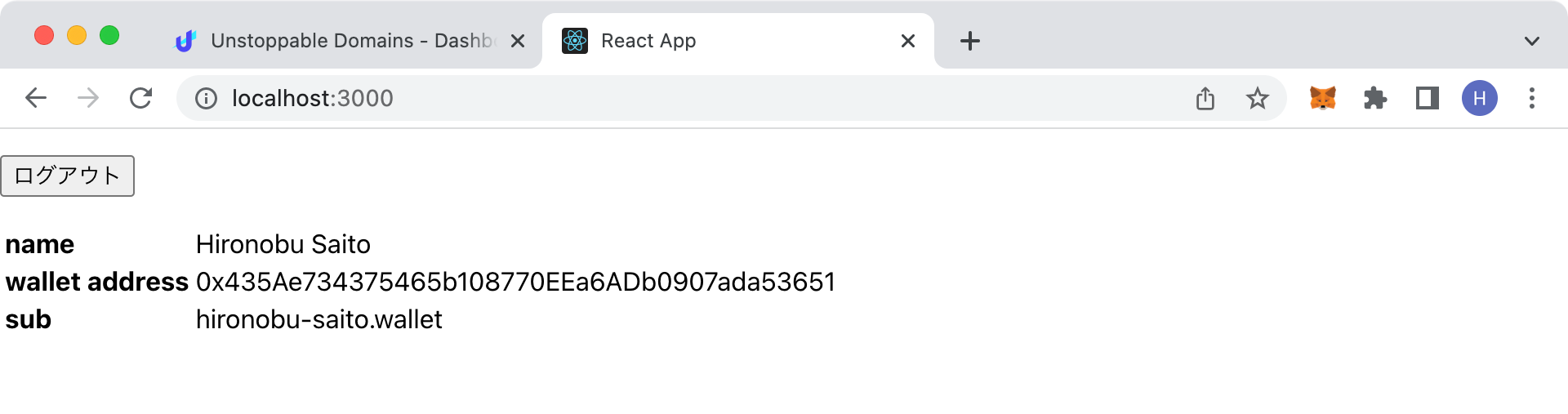The height and width of the screenshot is (414, 1568).
Task: Open the Extensions puzzle icon
Action: 1374,98
